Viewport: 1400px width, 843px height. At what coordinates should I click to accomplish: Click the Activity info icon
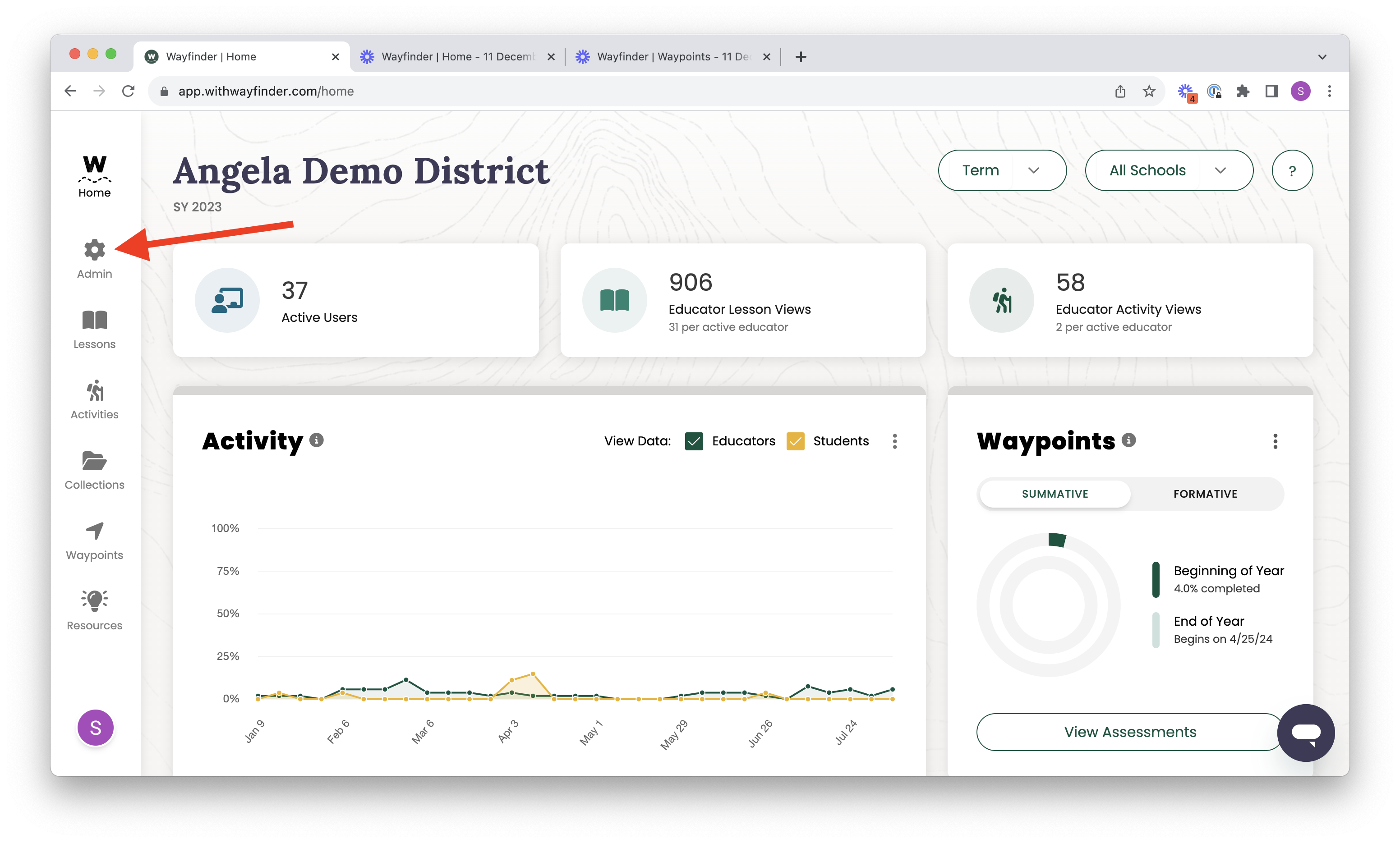(317, 440)
